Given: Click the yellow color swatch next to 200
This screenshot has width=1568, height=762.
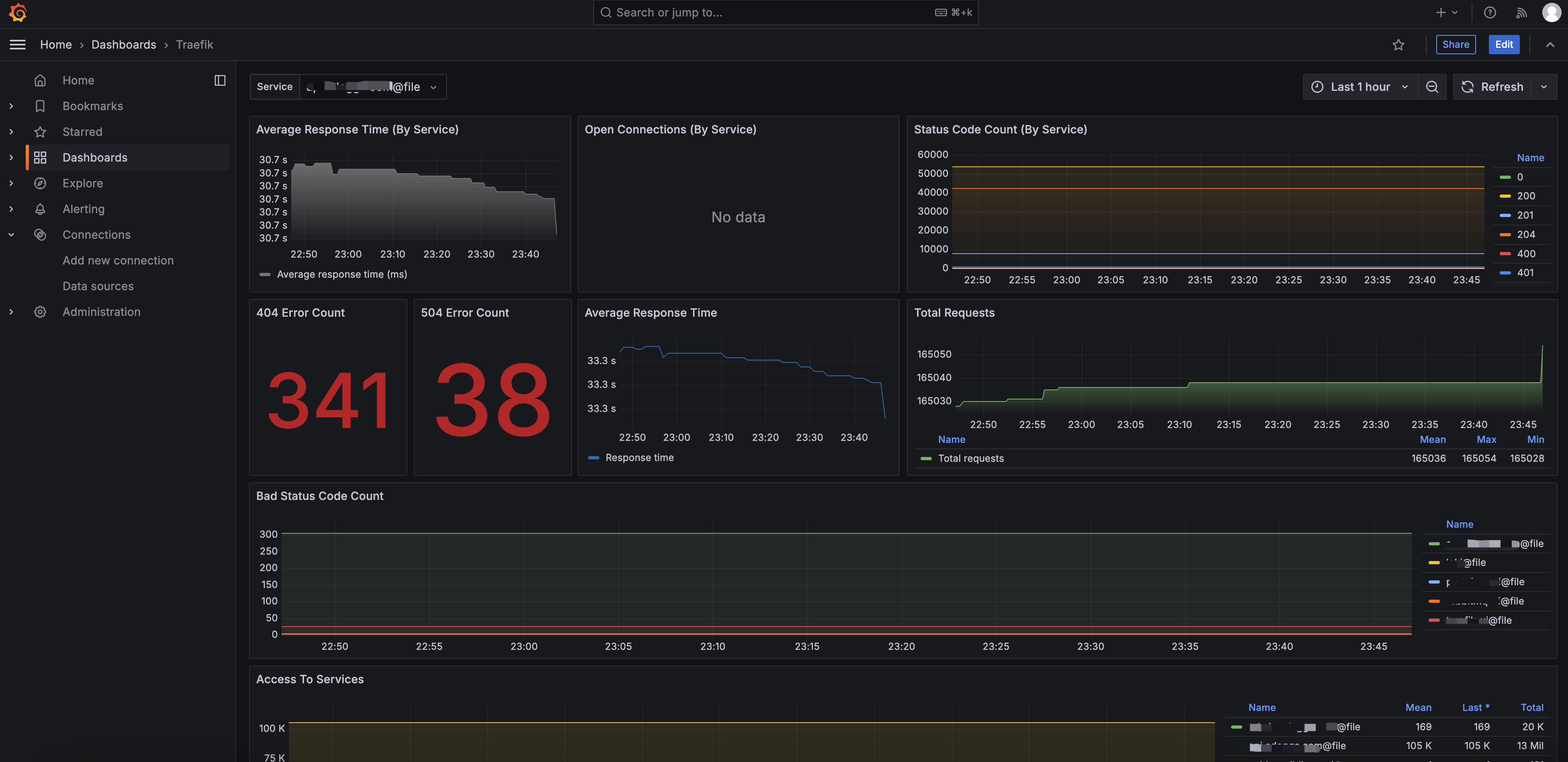Looking at the screenshot, I should pos(1505,196).
